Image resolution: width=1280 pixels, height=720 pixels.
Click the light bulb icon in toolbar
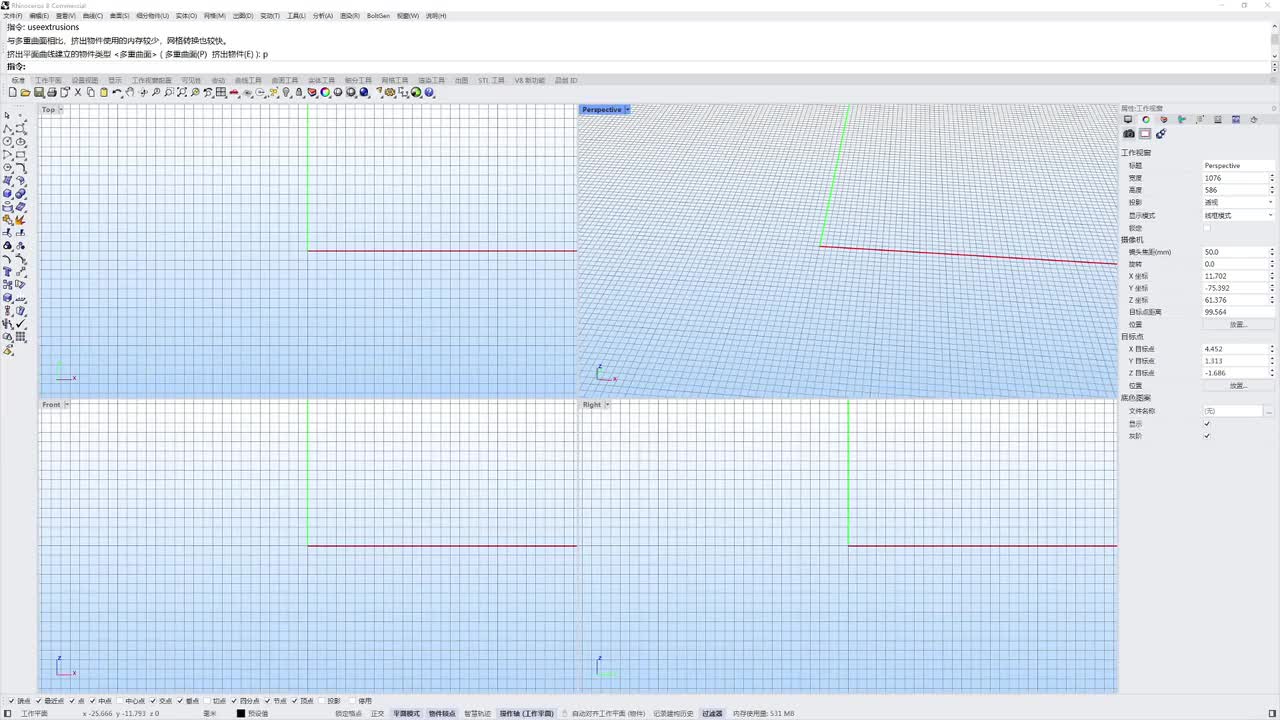pos(286,92)
